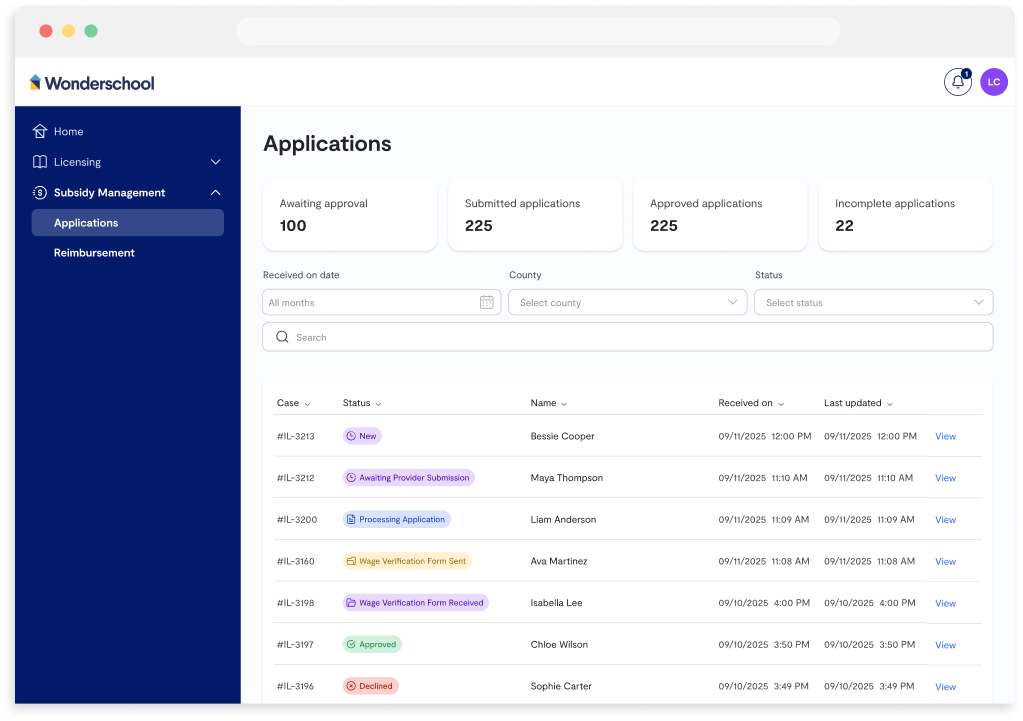The width and height of the screenshot is (1023, 721).
Task: Click the Home house icon in sidebar
Action: tap(40, 131)
